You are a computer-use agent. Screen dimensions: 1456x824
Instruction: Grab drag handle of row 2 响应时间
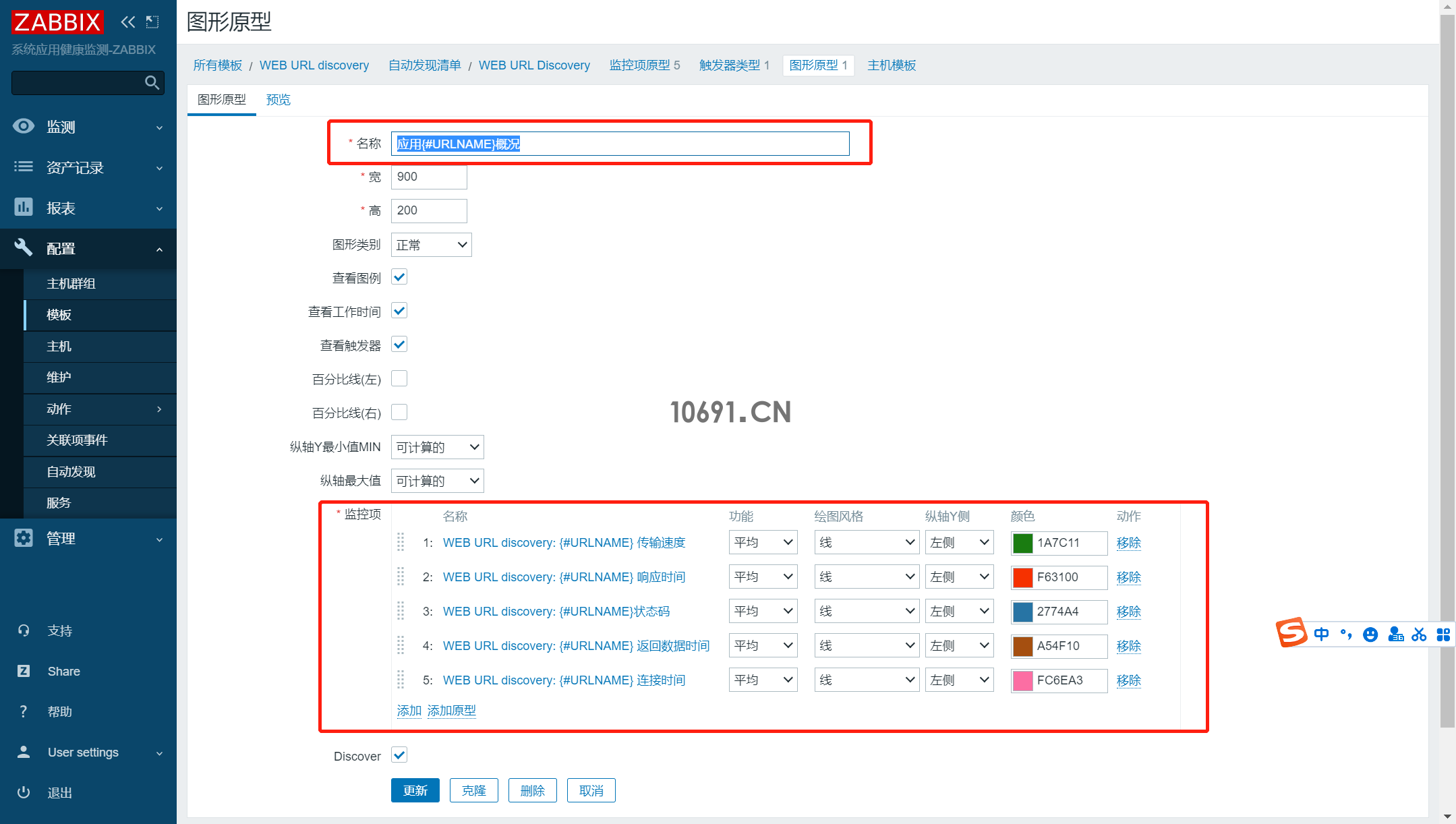tap(401, 577)
